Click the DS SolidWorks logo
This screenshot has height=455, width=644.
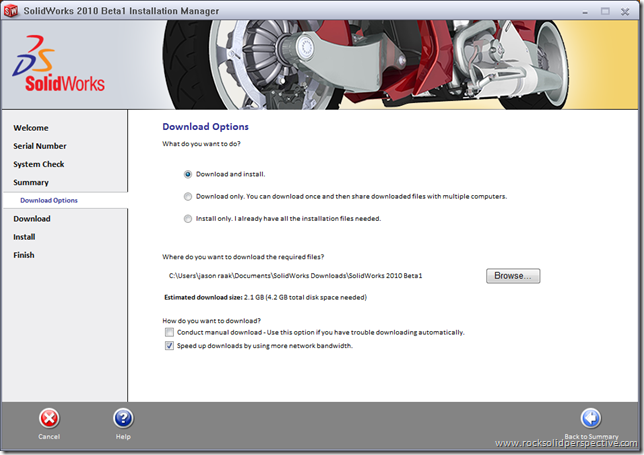(x=59, y=64)
